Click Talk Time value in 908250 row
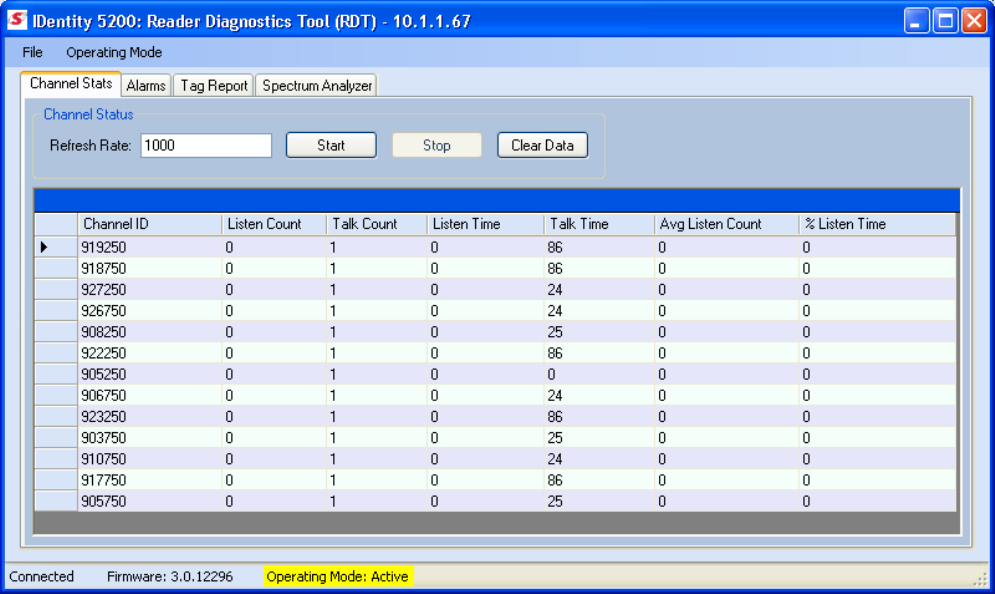This screenshot has width=995, height=594. [x=599, y=332]
